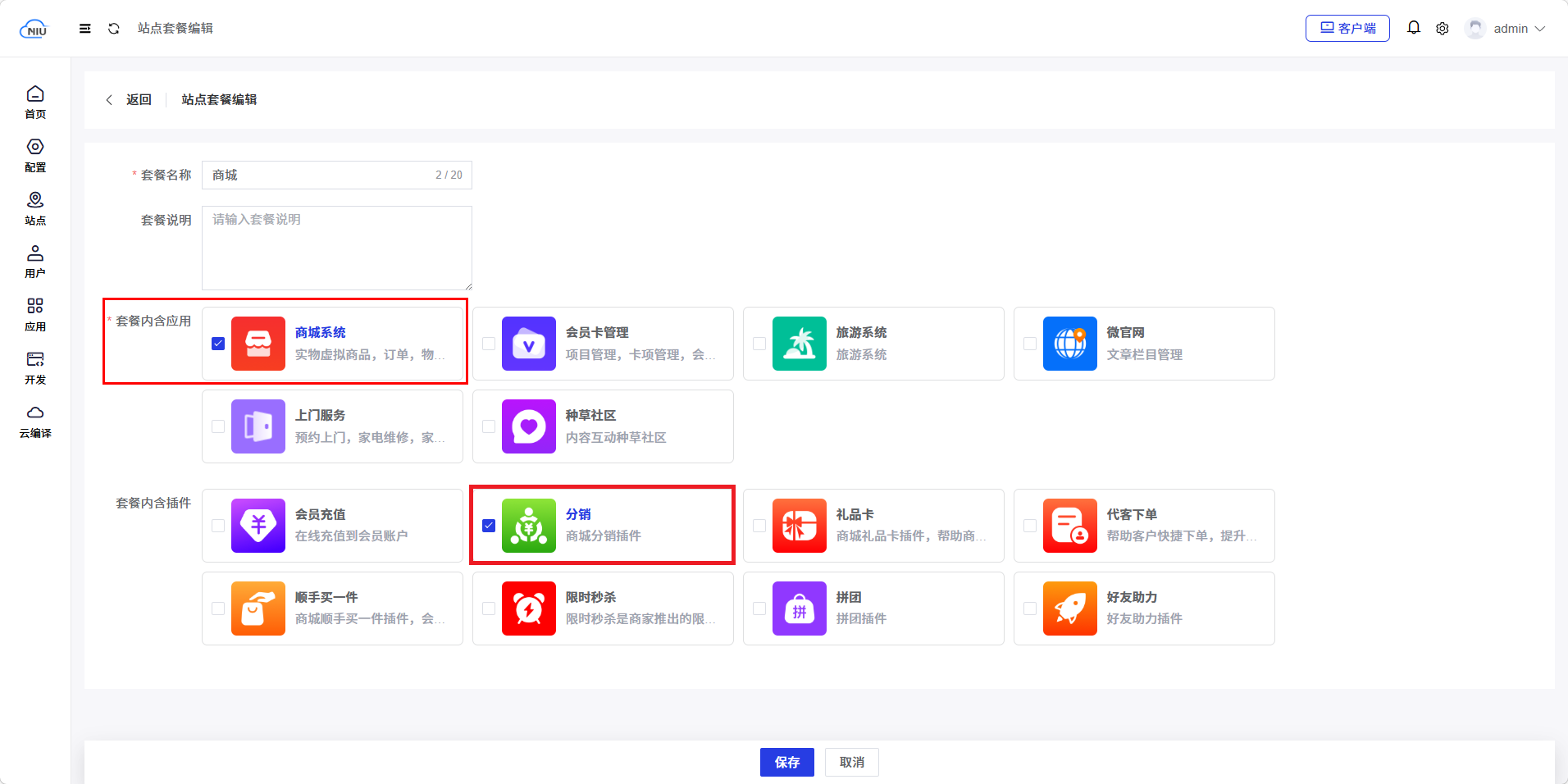
Task: Click the 返回 back chevron
Action: [109, 100]
